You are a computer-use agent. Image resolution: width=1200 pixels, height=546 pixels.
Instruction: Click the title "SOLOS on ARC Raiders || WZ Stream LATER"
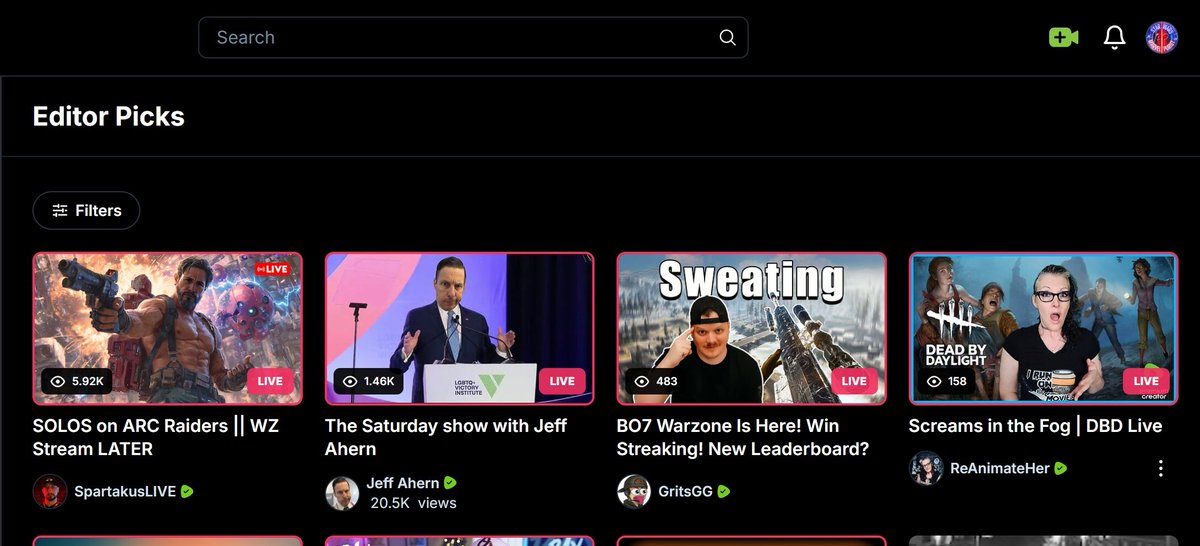(156, 438)
